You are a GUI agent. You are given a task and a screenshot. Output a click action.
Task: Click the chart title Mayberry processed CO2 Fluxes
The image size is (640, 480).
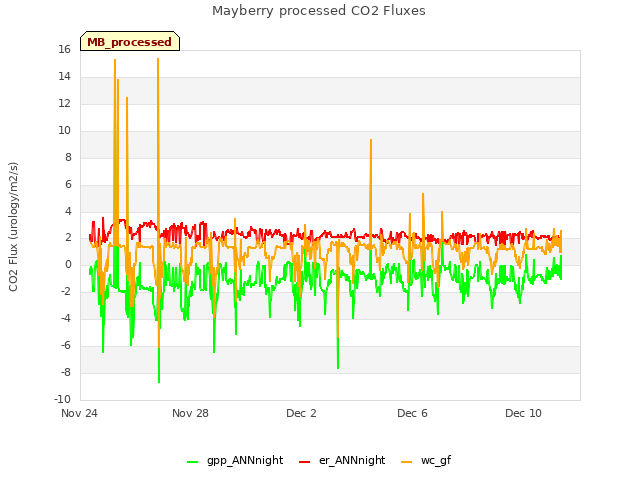(319, 11)
